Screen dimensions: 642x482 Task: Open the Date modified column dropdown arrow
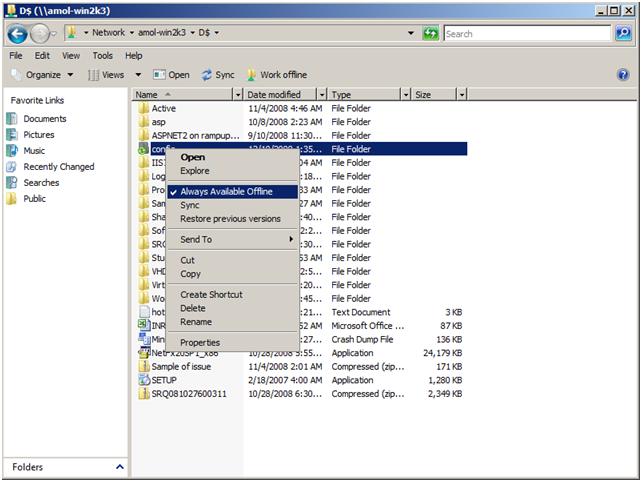322,95
